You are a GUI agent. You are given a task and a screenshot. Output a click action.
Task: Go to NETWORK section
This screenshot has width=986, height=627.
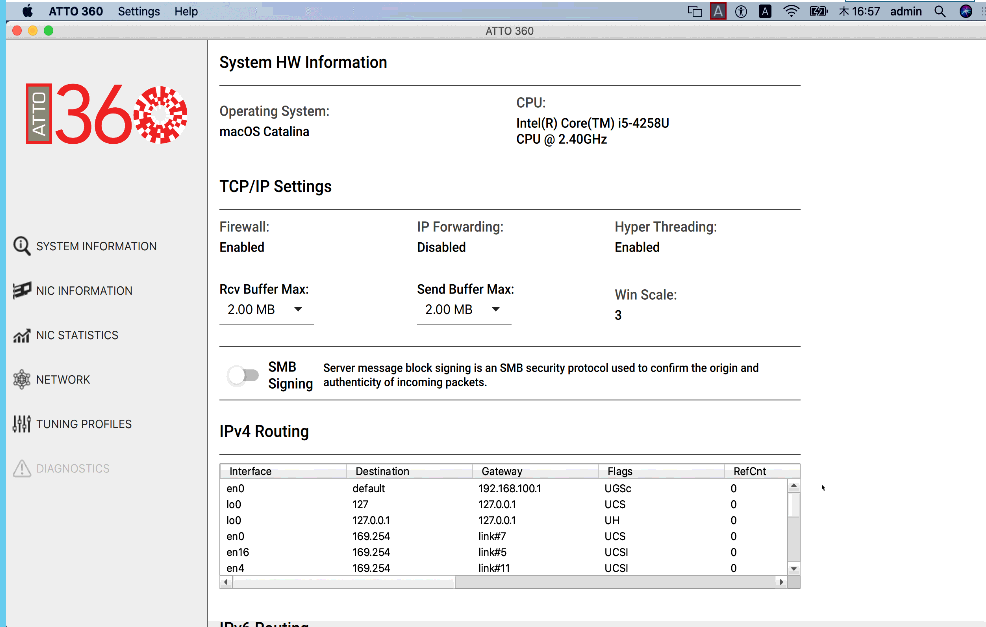(x=63, y=379)
